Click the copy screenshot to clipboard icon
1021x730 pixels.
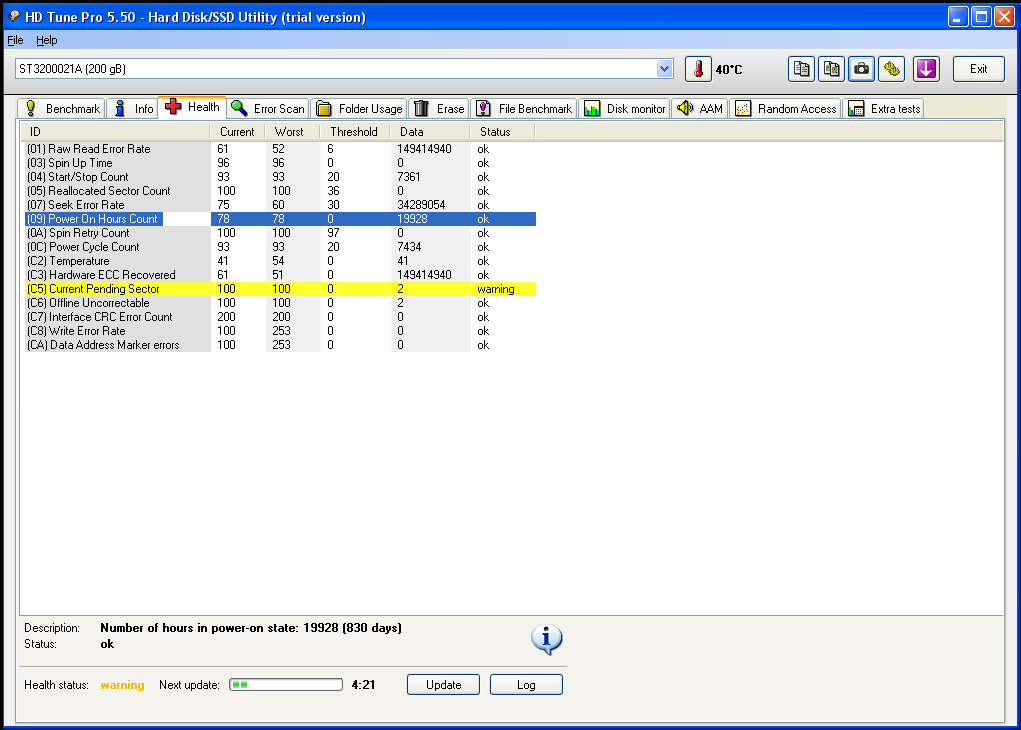832,69
